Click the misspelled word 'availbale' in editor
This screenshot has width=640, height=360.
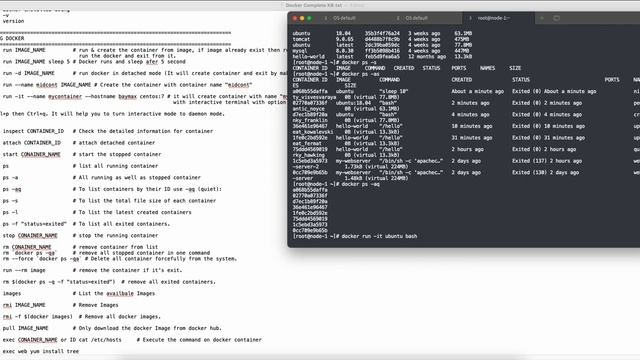[120, 293]
